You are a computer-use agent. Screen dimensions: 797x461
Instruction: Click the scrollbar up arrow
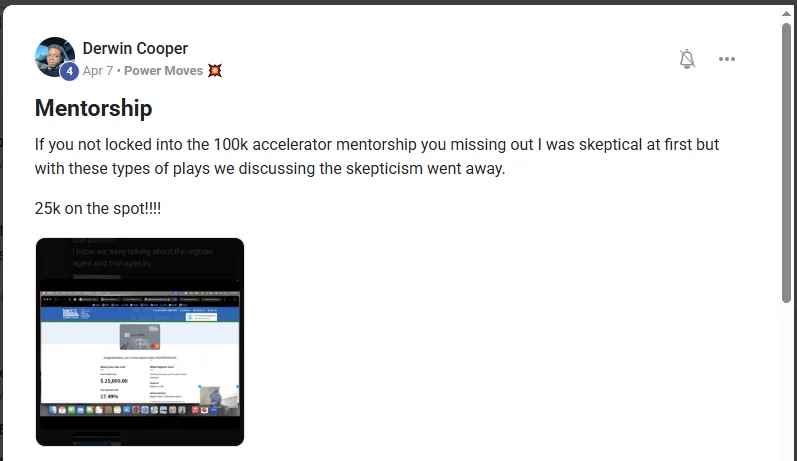pos(787,13)
